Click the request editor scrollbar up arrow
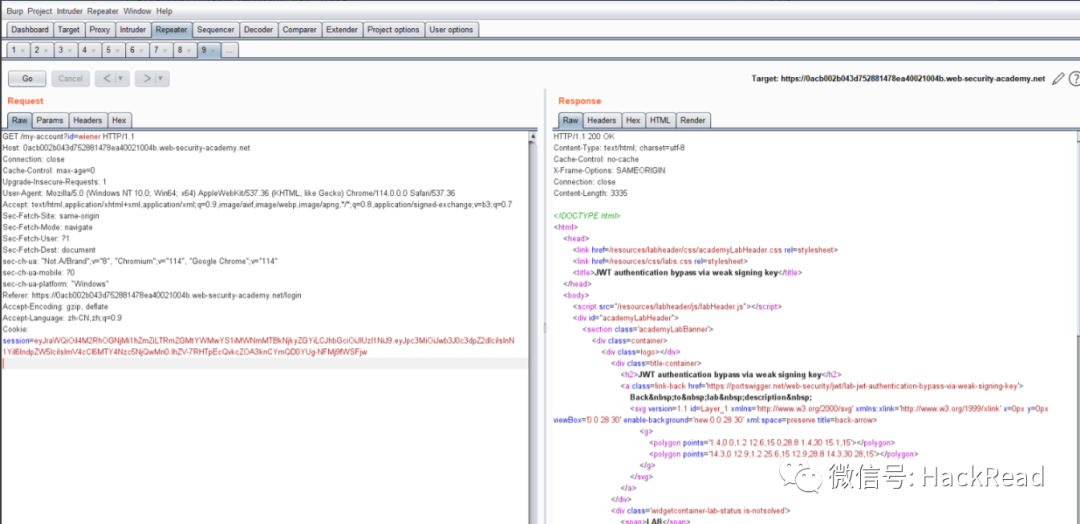1080x524 pixels. point(532,136)
